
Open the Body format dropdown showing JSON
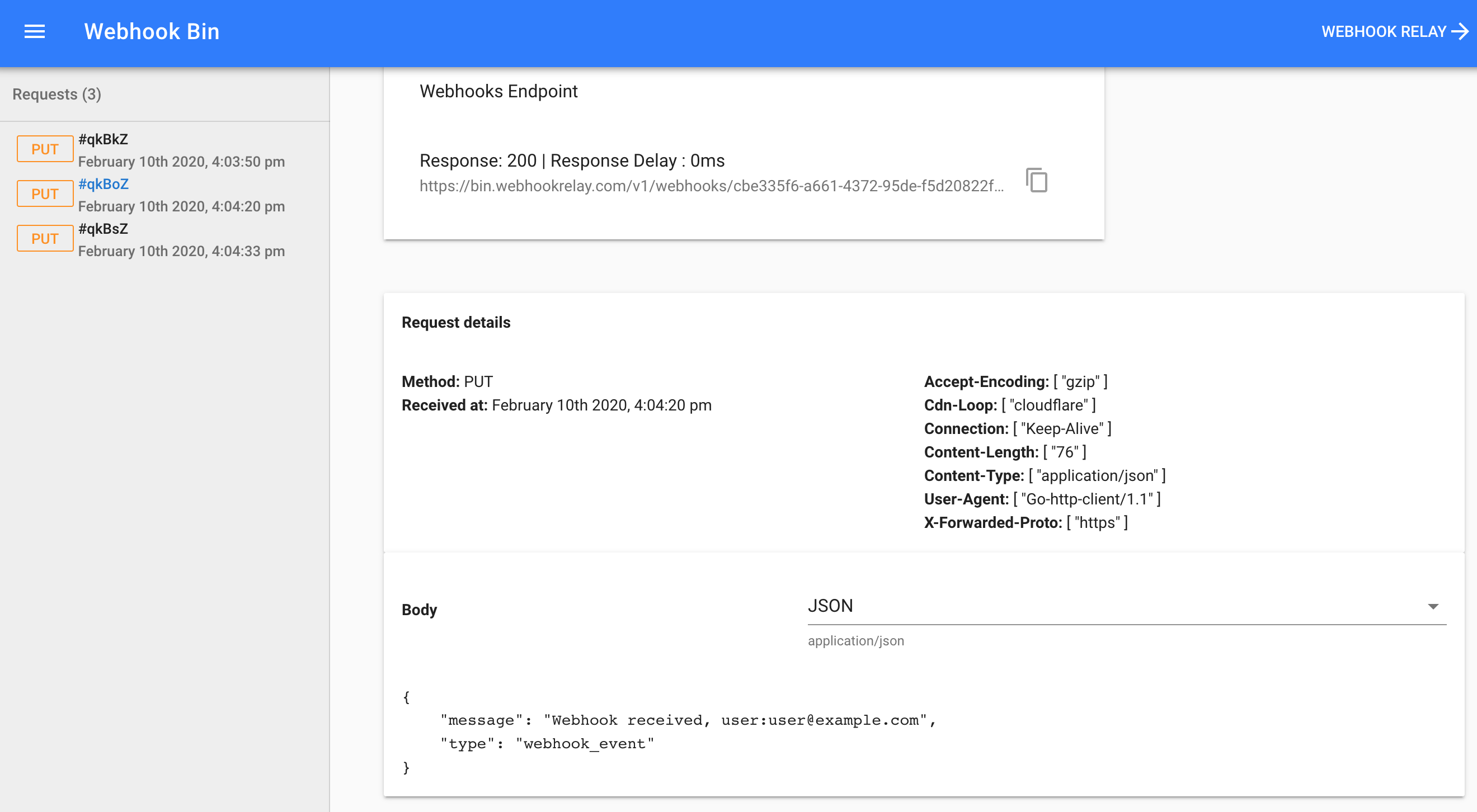click(x=830, y=606)
